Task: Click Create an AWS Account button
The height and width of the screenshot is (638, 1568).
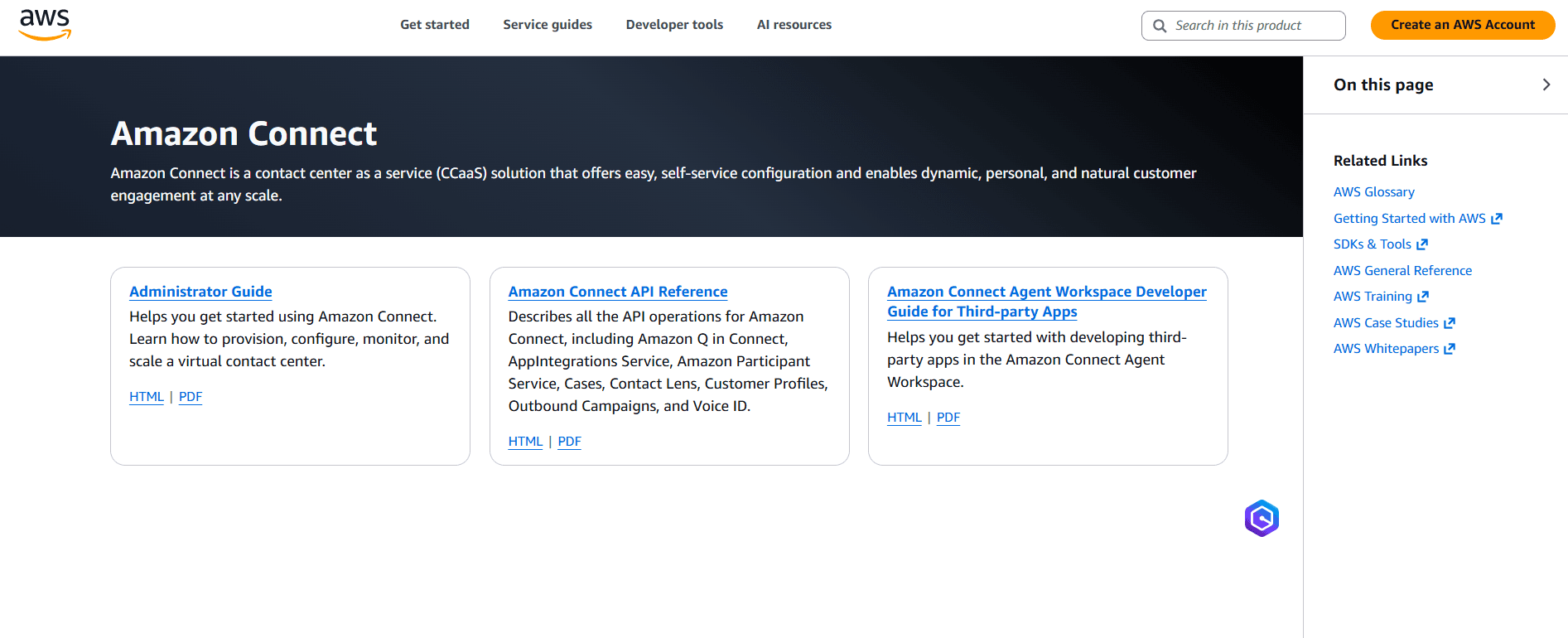Action: tap(1463, 25)
